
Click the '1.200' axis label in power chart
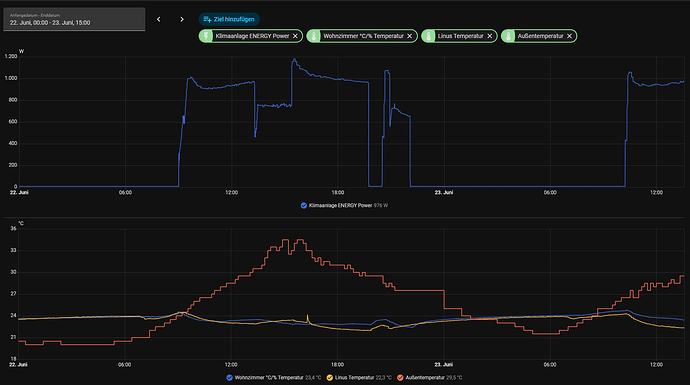(11, 56)
